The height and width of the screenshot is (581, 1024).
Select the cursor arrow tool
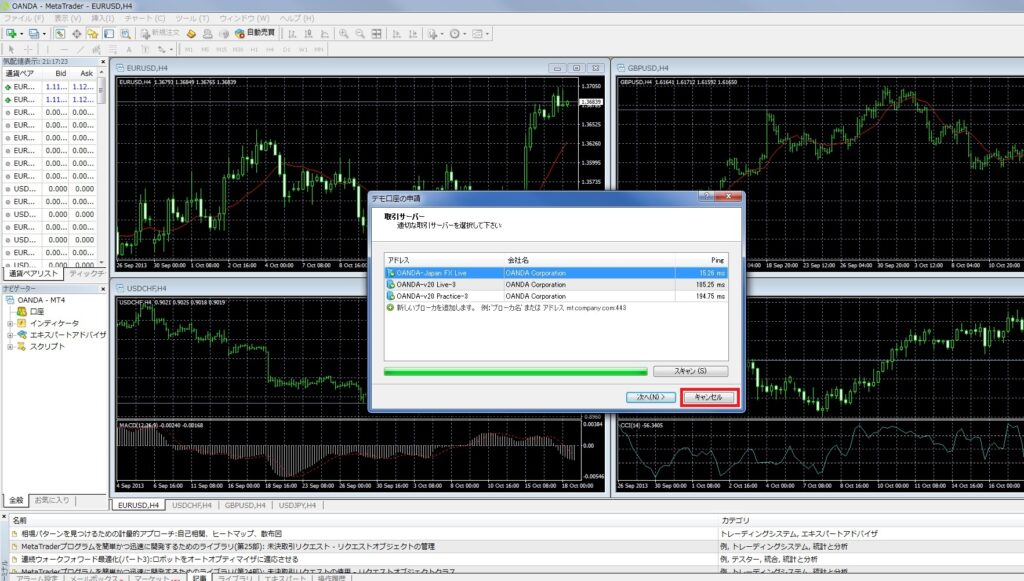(x=11, y=50)
